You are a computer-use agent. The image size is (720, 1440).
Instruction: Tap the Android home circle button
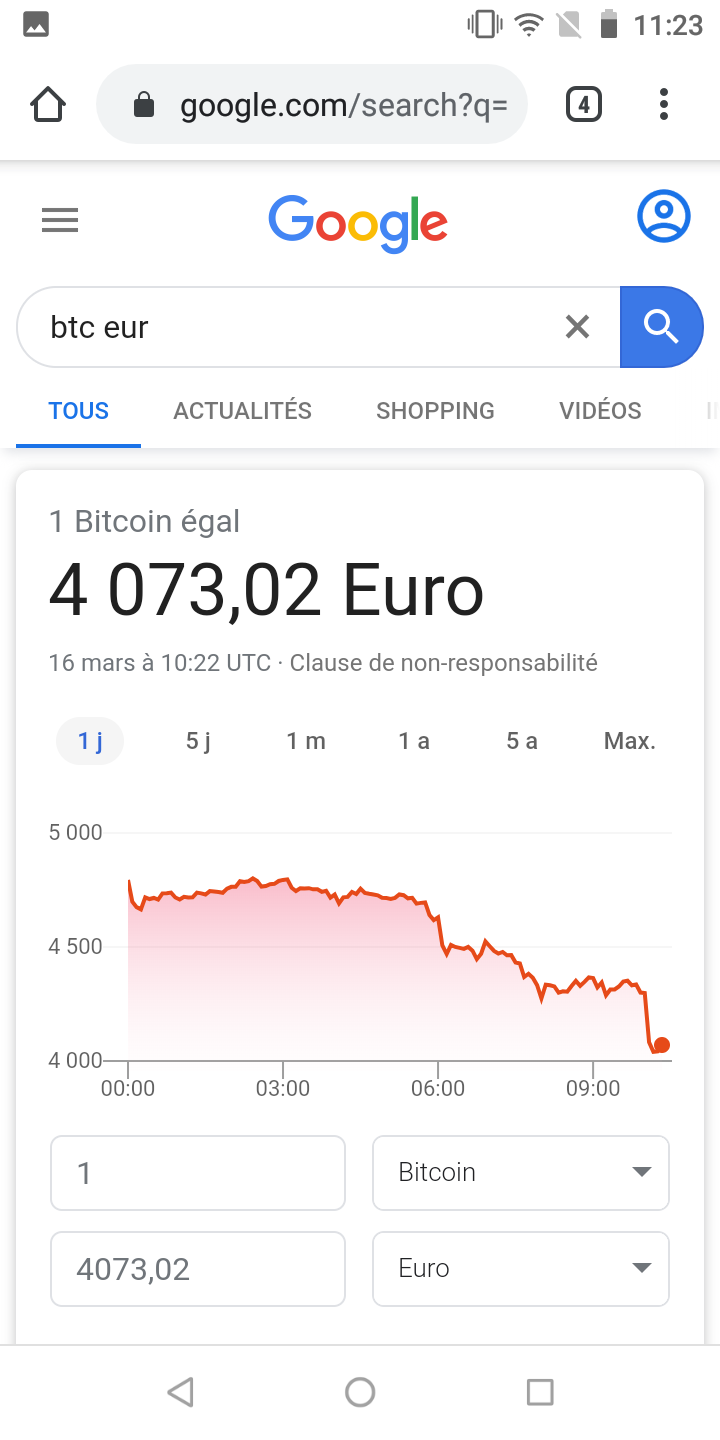click(x=360, y=1392)
